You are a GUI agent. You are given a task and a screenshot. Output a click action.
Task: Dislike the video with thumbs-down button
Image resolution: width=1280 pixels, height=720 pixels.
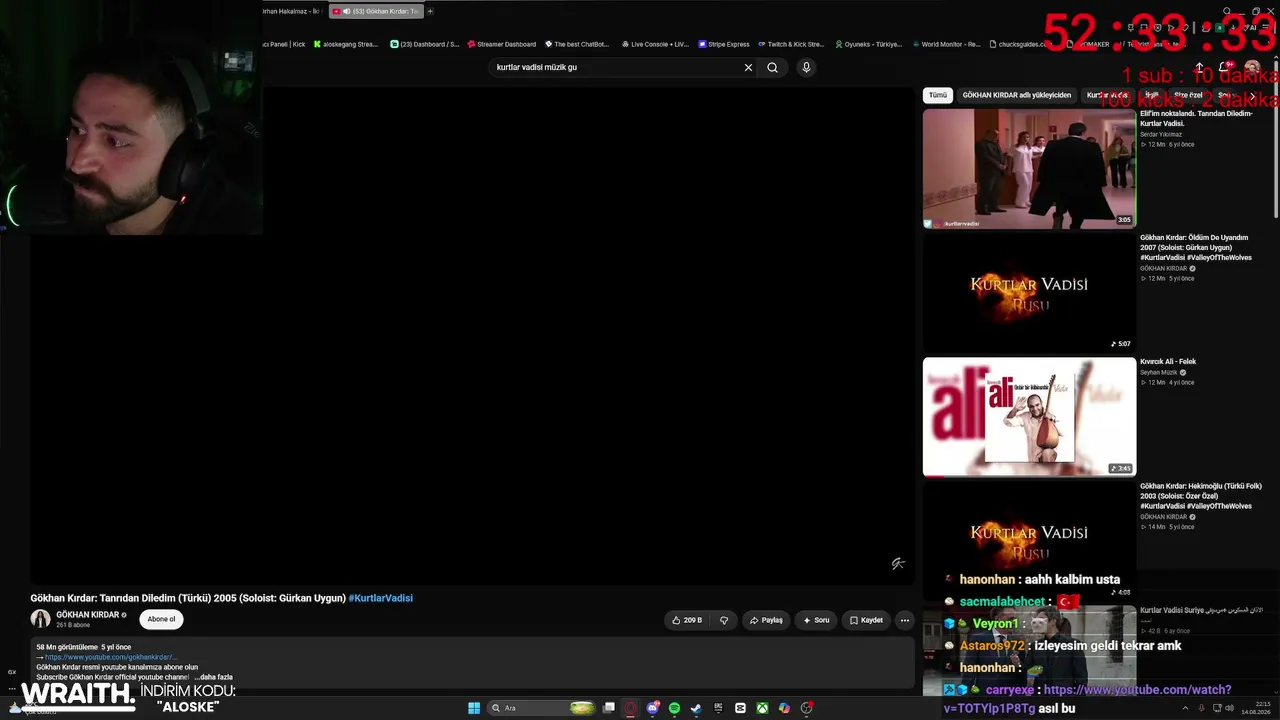[x=724, y=620]
